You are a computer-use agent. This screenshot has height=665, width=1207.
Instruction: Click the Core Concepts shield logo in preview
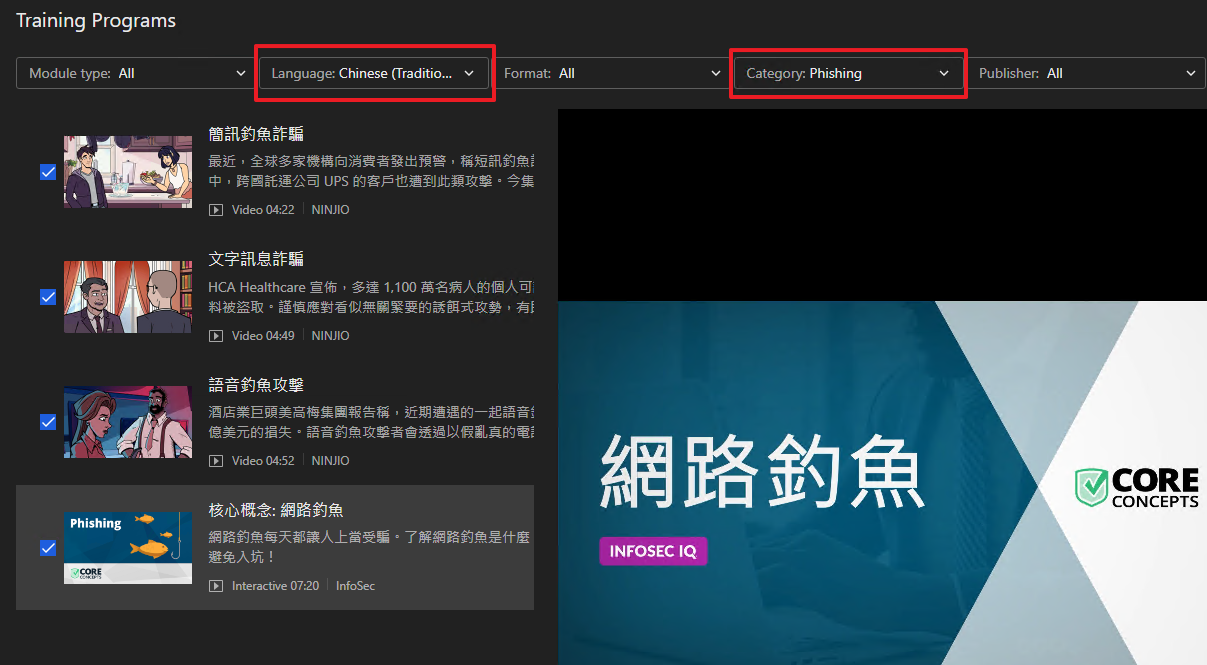(1090, 486)
